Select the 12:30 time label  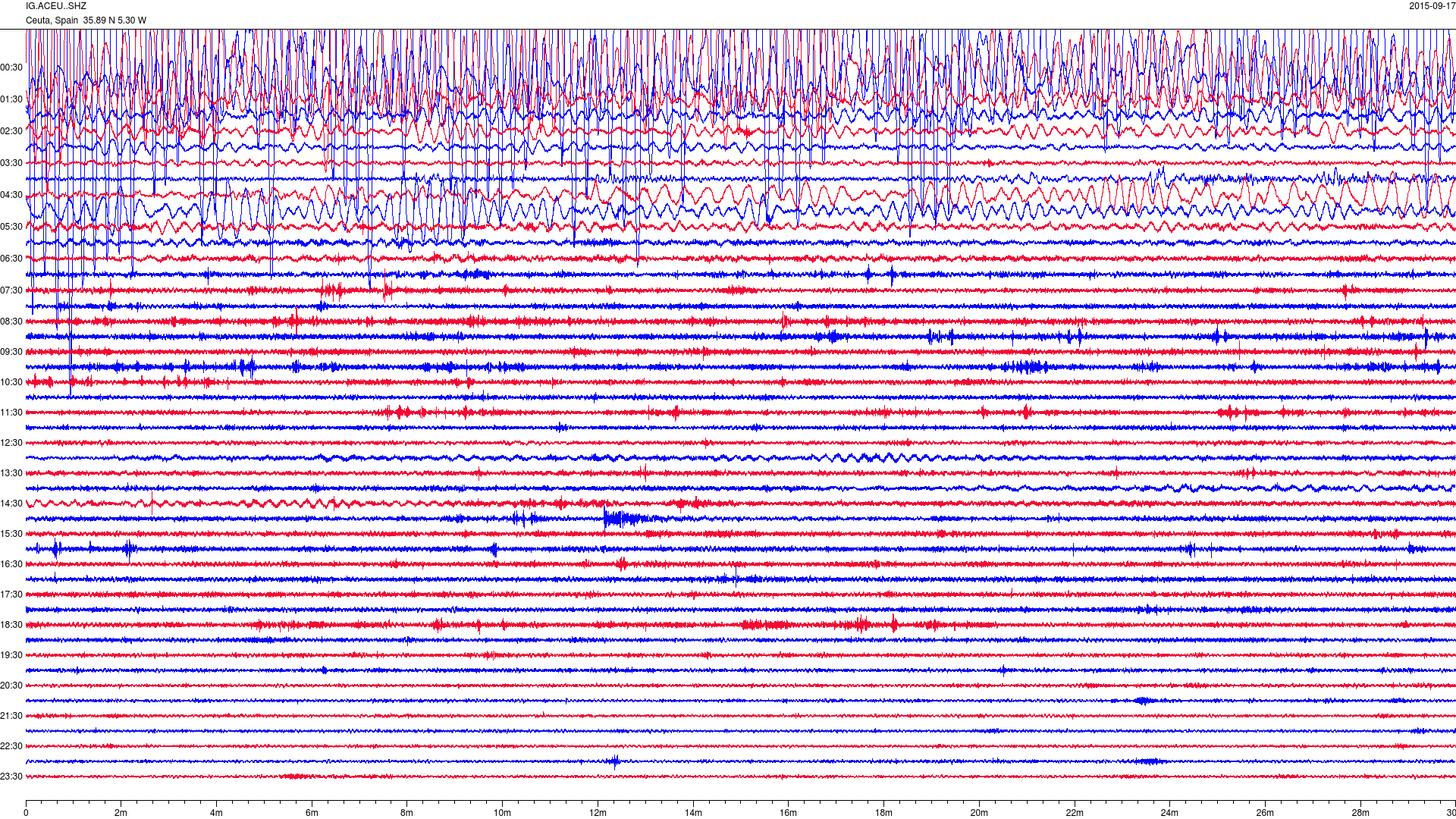click(11, 443)
